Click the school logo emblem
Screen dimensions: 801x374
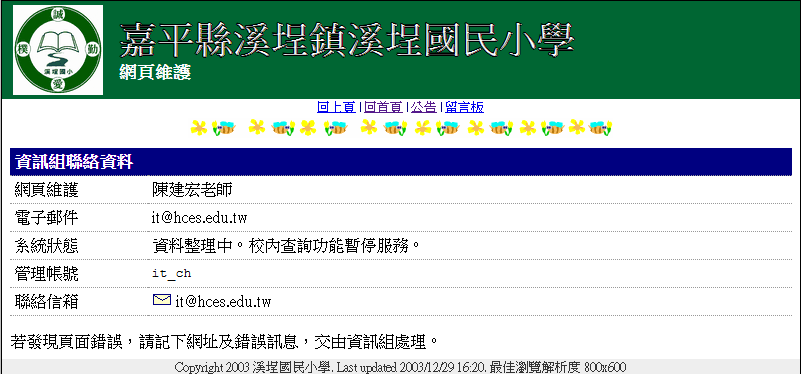pos(58,50)
